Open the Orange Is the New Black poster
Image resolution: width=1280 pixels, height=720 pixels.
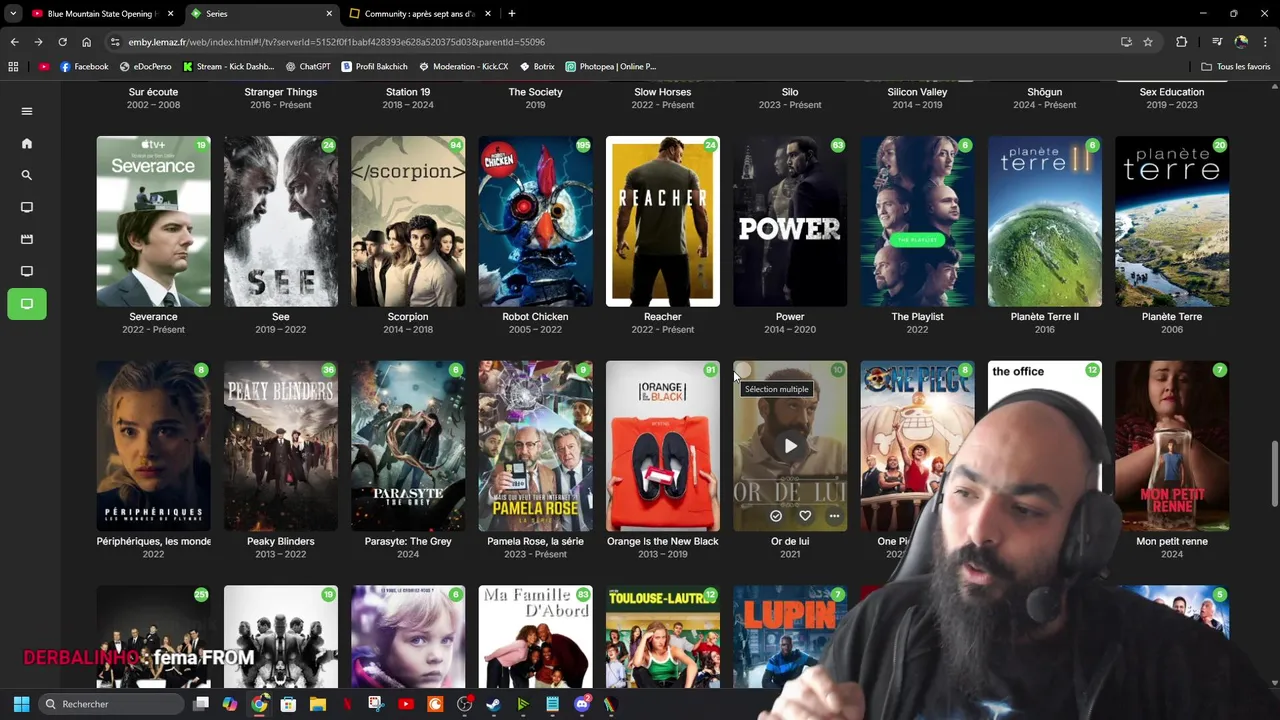(x=663, y=446)
